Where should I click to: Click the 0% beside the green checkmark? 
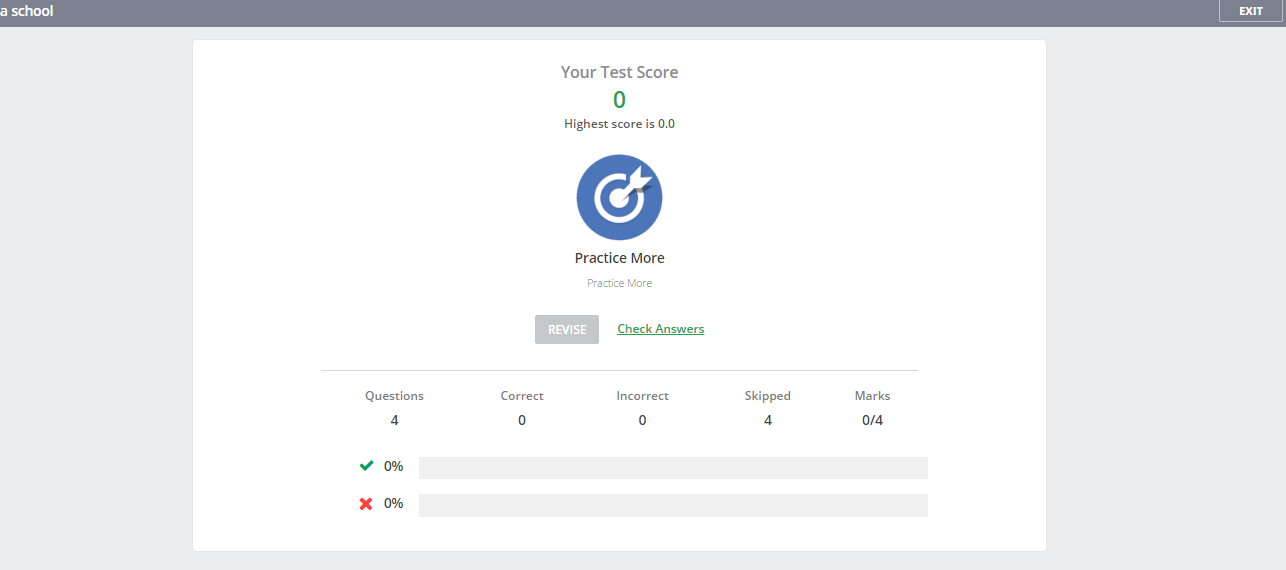(393, 466)
